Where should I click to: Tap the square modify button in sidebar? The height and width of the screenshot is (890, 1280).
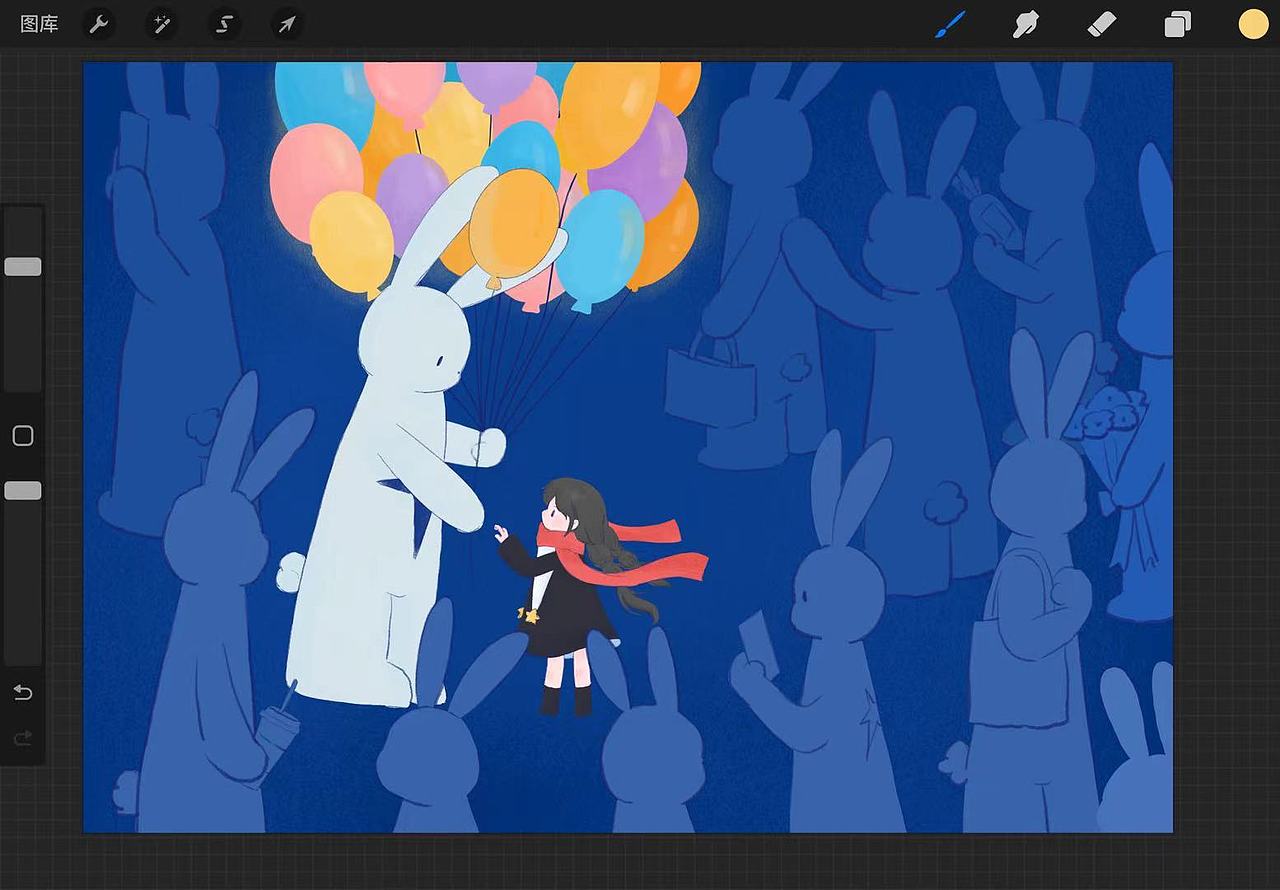23,435
